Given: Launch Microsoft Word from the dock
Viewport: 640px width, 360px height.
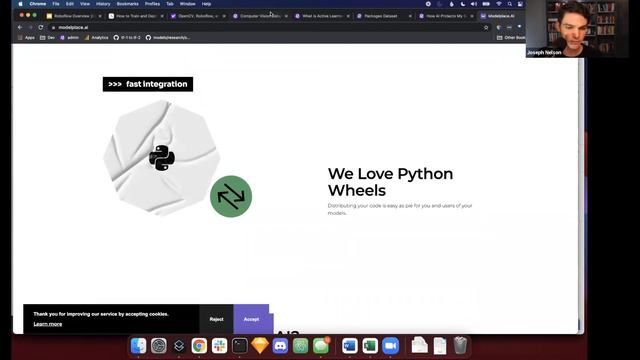Looking at the screenshot, I should pos(350,346).
